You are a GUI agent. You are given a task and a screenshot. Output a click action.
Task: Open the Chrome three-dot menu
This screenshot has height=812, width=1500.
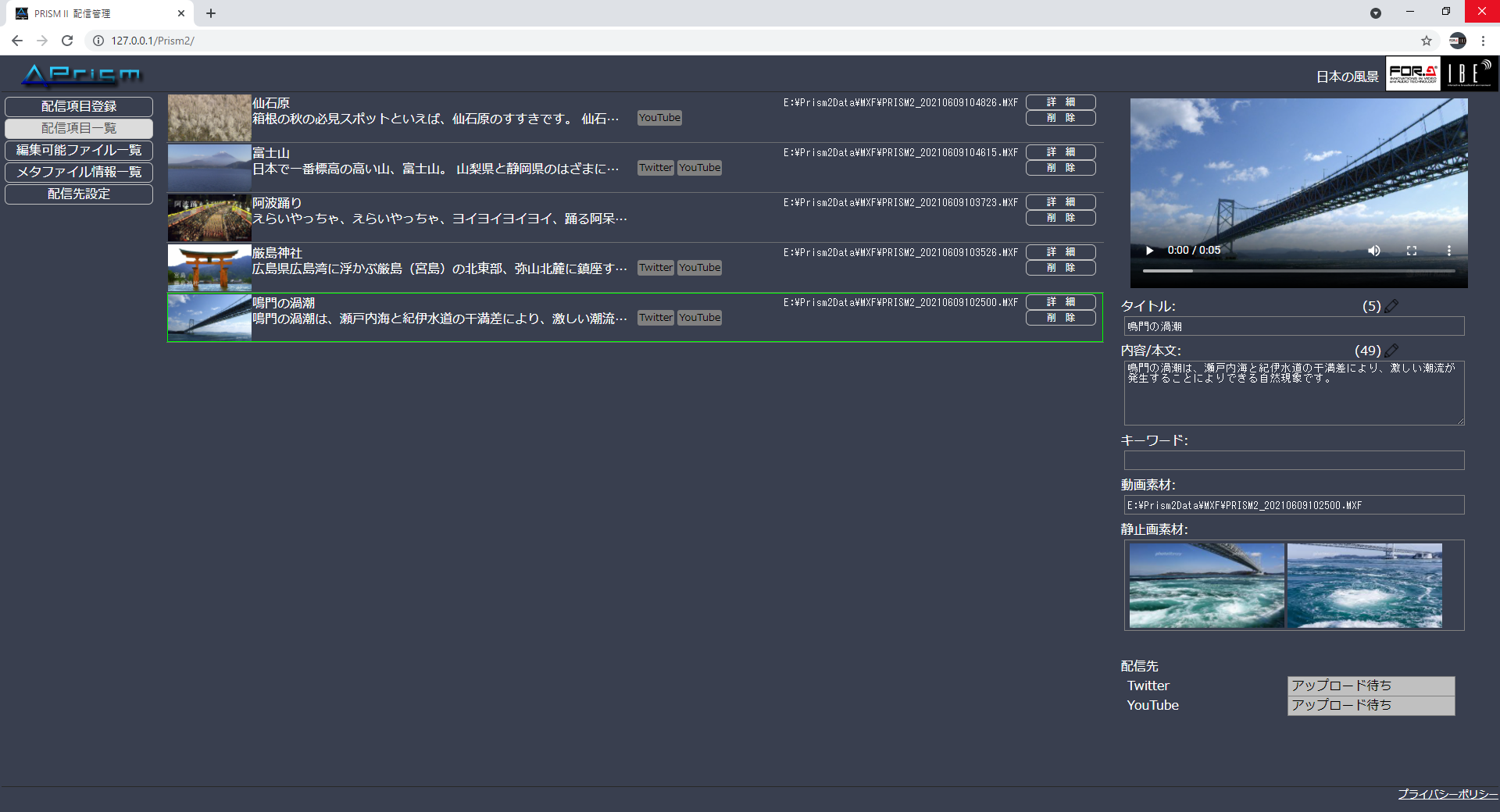(x=1483, y=41)
